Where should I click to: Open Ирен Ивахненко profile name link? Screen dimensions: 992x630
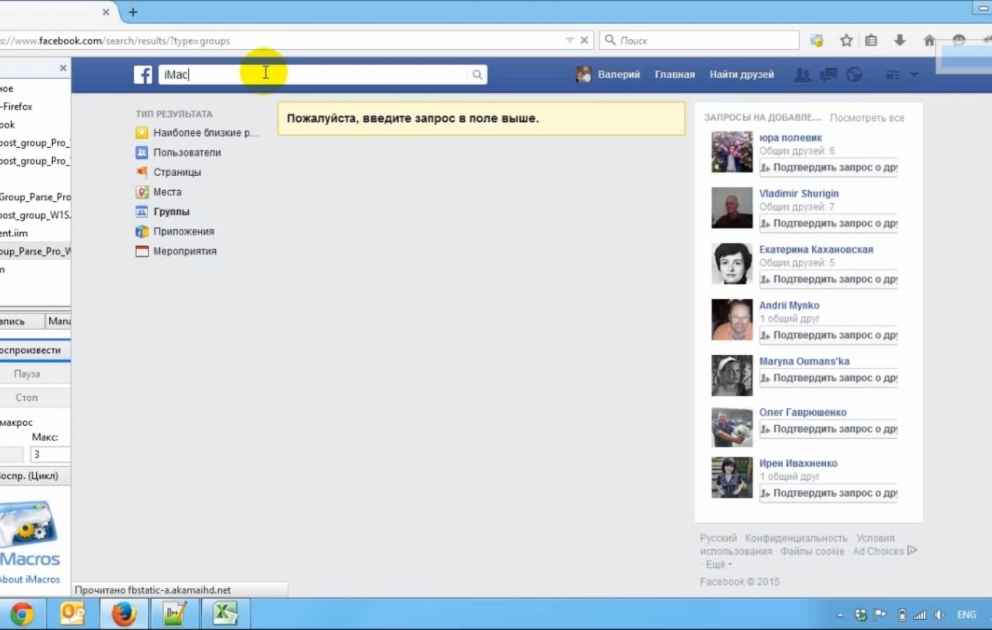(798, 464)
